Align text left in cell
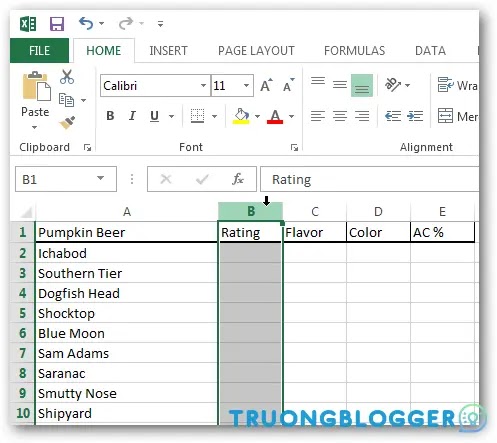The image size is (497, 443). pyautogui.click(x=318, y=116)
